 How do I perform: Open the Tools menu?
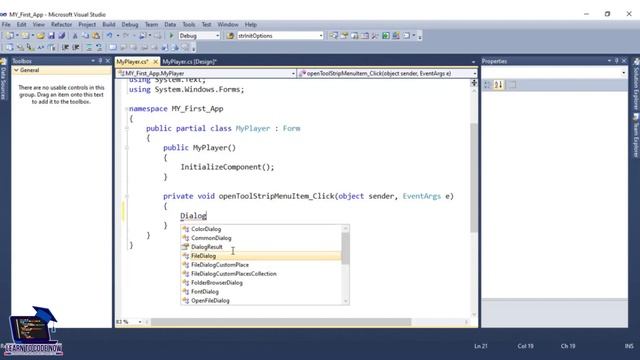point(189,24)
